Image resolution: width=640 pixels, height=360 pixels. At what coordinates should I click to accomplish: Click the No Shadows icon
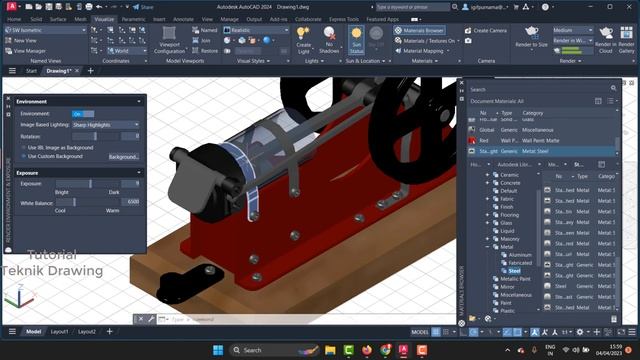329,33
